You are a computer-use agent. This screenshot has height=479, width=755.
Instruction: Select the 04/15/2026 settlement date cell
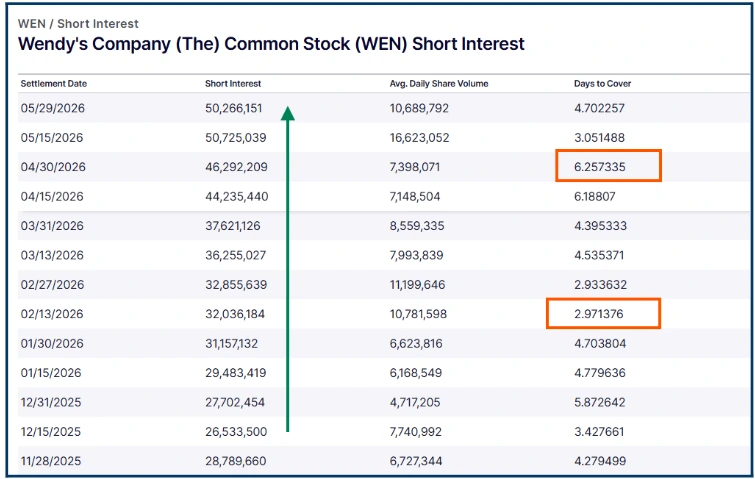click(x=52, y=196)
